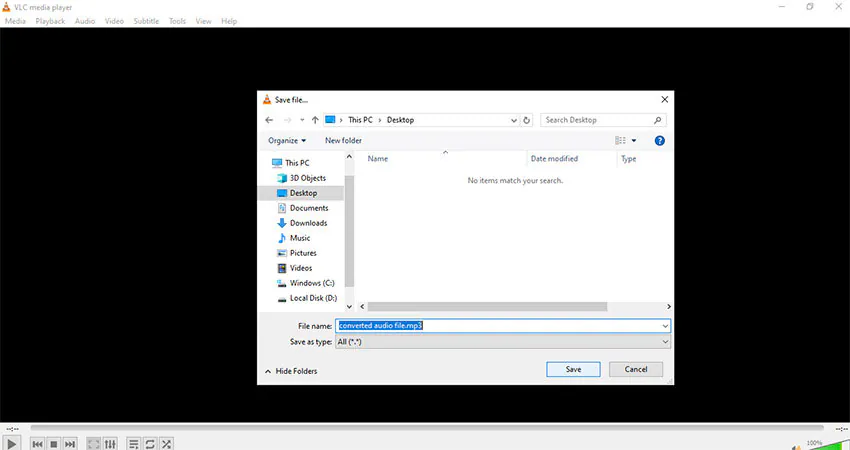This screenshot has height=450, width=850.
Task: Click Cancel in the Save file dialog
Action: click(636, 369)
